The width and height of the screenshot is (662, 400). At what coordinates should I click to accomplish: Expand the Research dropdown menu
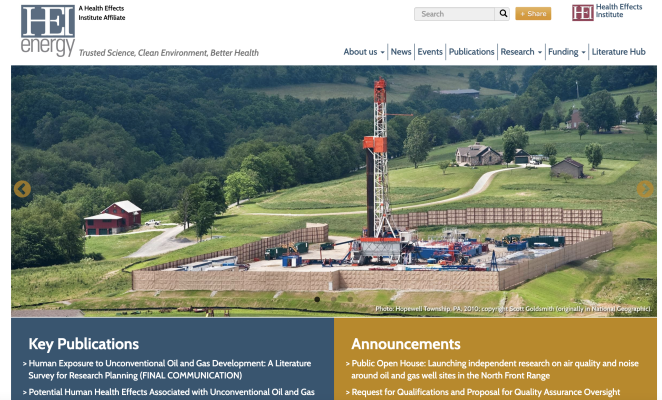tap(521, 52)
